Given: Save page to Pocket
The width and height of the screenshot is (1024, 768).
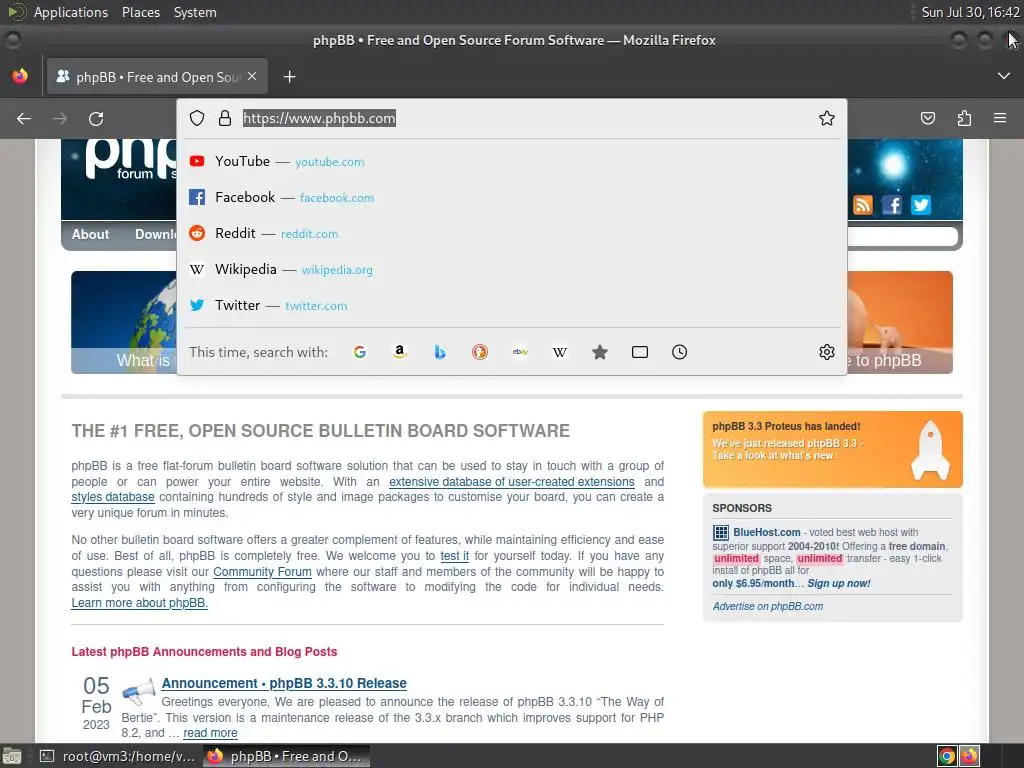Looking at the screenshot, I should pos(928,118).
